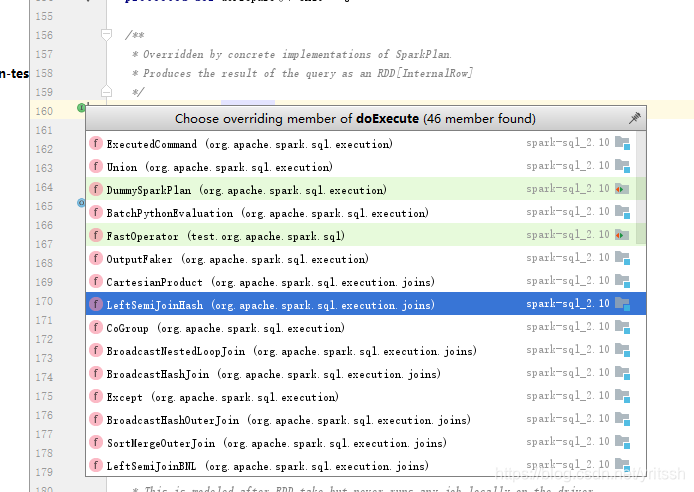Click green implemented-method gutter icon at line 160
This screenshot has width=694, height=492.
click(81, 108)
